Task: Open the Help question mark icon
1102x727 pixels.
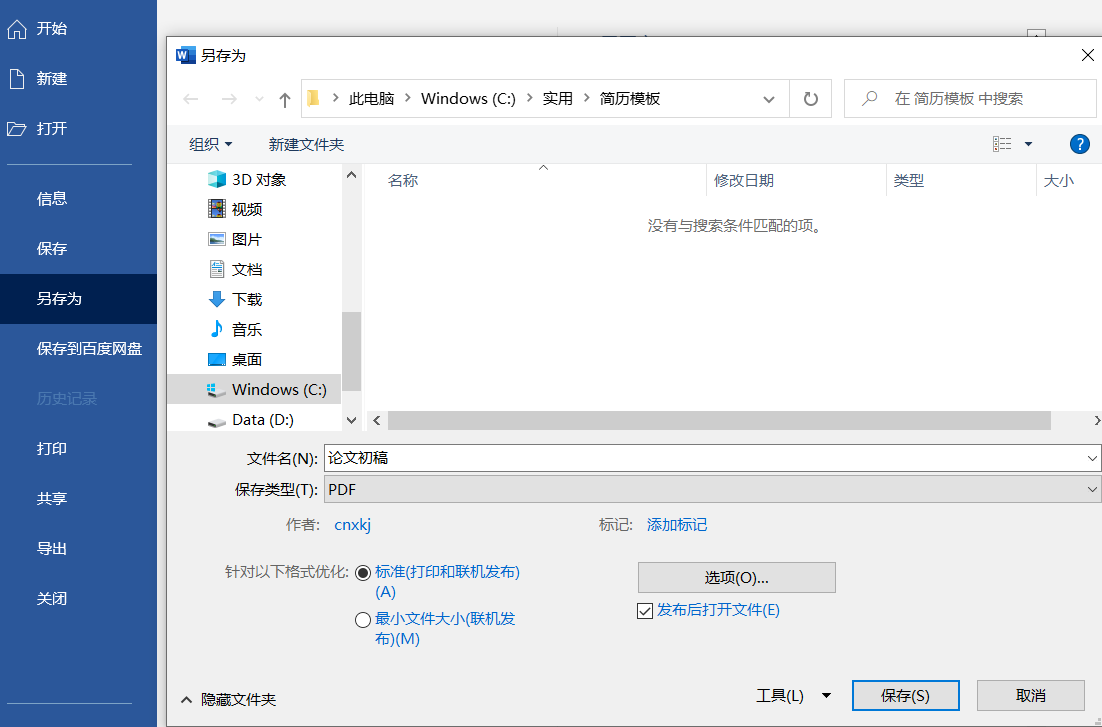Action: pyautogui.click(x=1079, y=143)
